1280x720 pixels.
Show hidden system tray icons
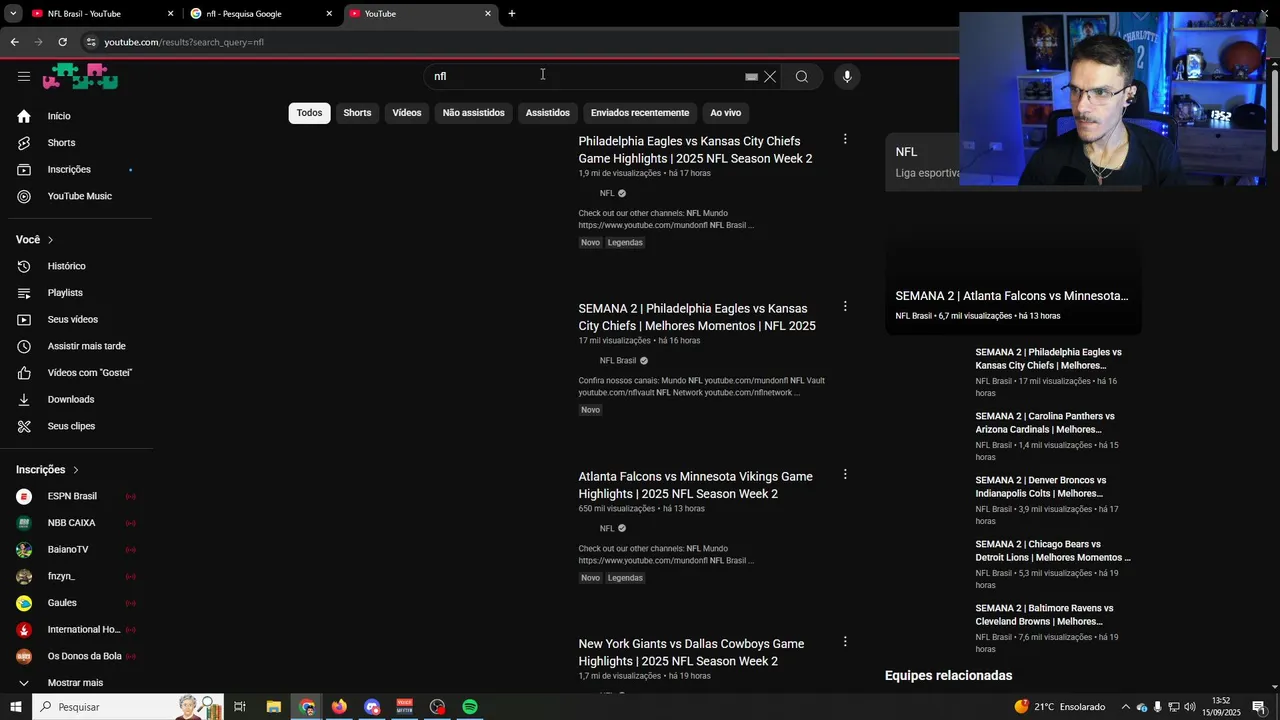1125,707
